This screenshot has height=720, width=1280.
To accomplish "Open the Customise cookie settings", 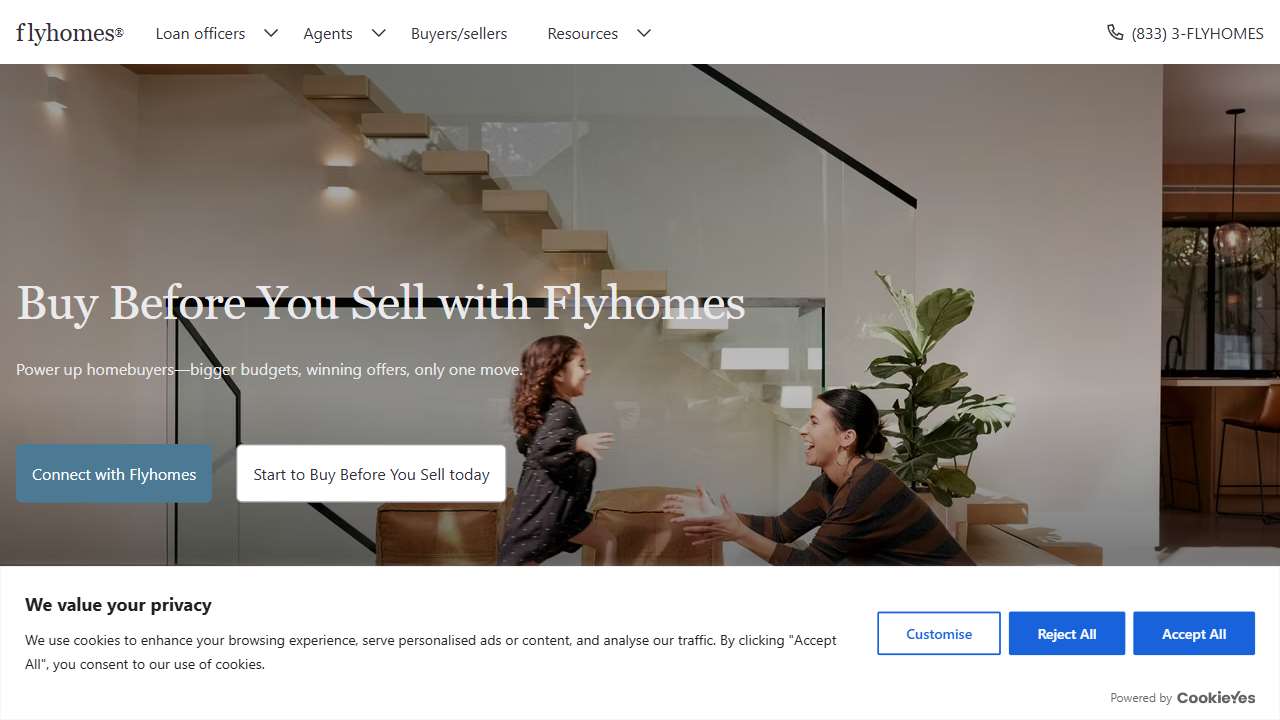I will (939, 634).
